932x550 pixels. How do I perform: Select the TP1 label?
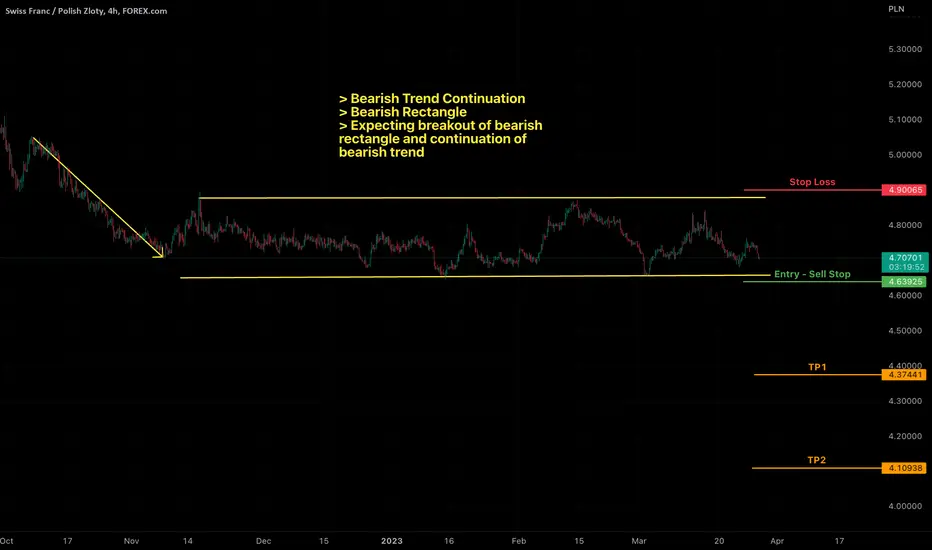pyautogui.click(x=817, y=367)
